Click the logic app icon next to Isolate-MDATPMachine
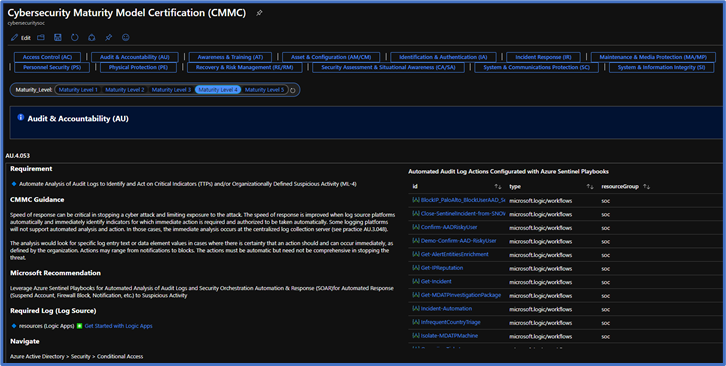The image size is (726, 366). tap(416, 335)
